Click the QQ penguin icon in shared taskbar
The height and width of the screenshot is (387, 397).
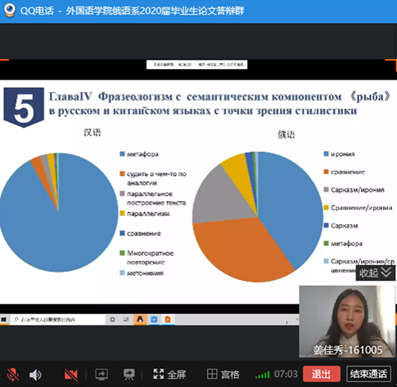[x=140, y=320]
